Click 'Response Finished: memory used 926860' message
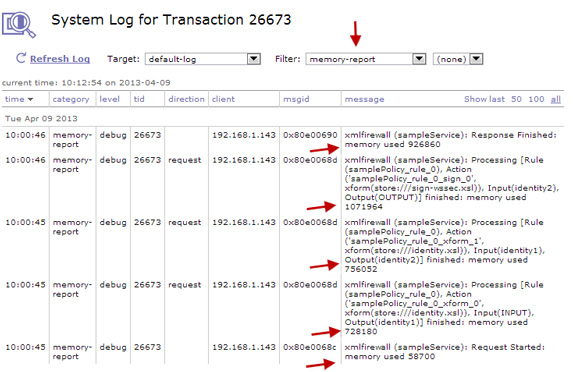 pos(451,140)
